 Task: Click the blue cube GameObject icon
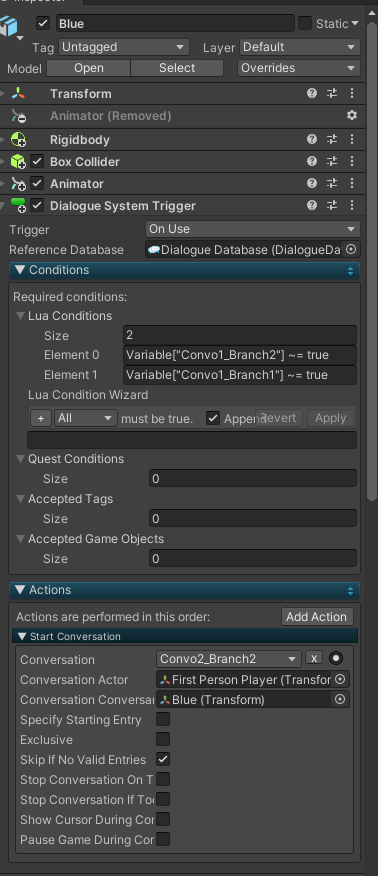[x=9, y=26]
